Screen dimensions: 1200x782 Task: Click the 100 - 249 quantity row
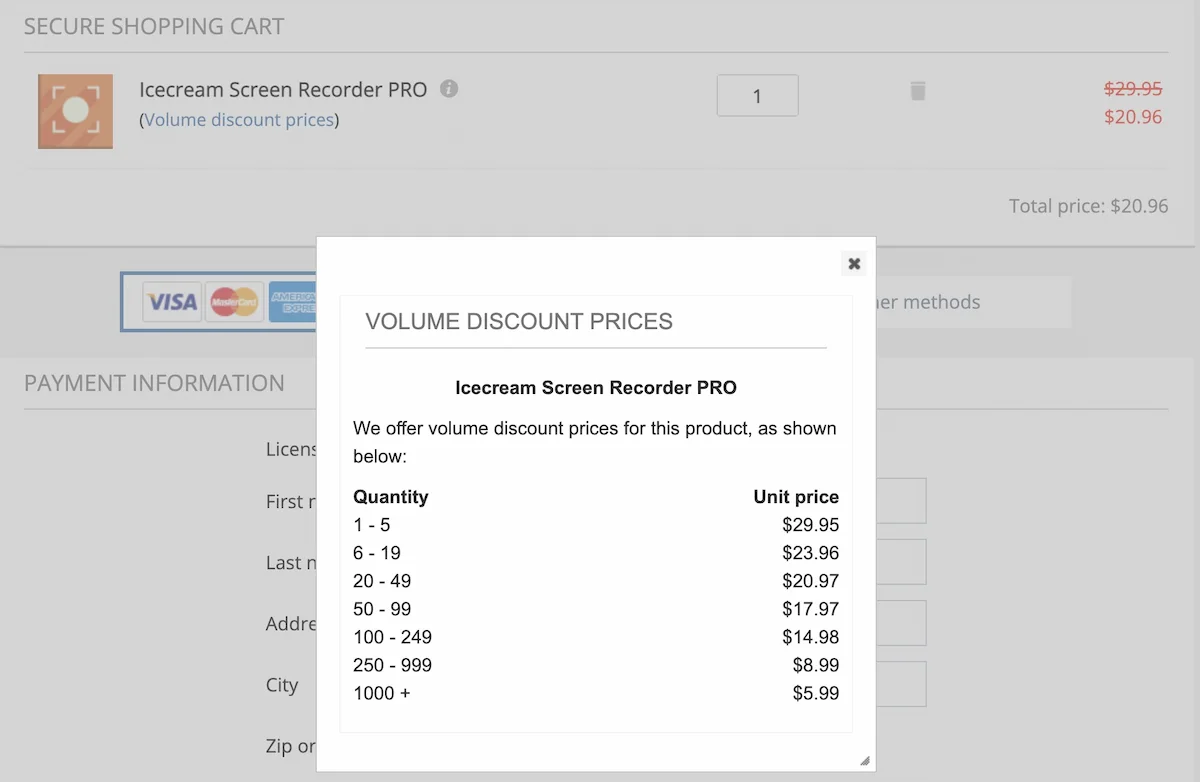pyautogui.click(x=596, y=637)
